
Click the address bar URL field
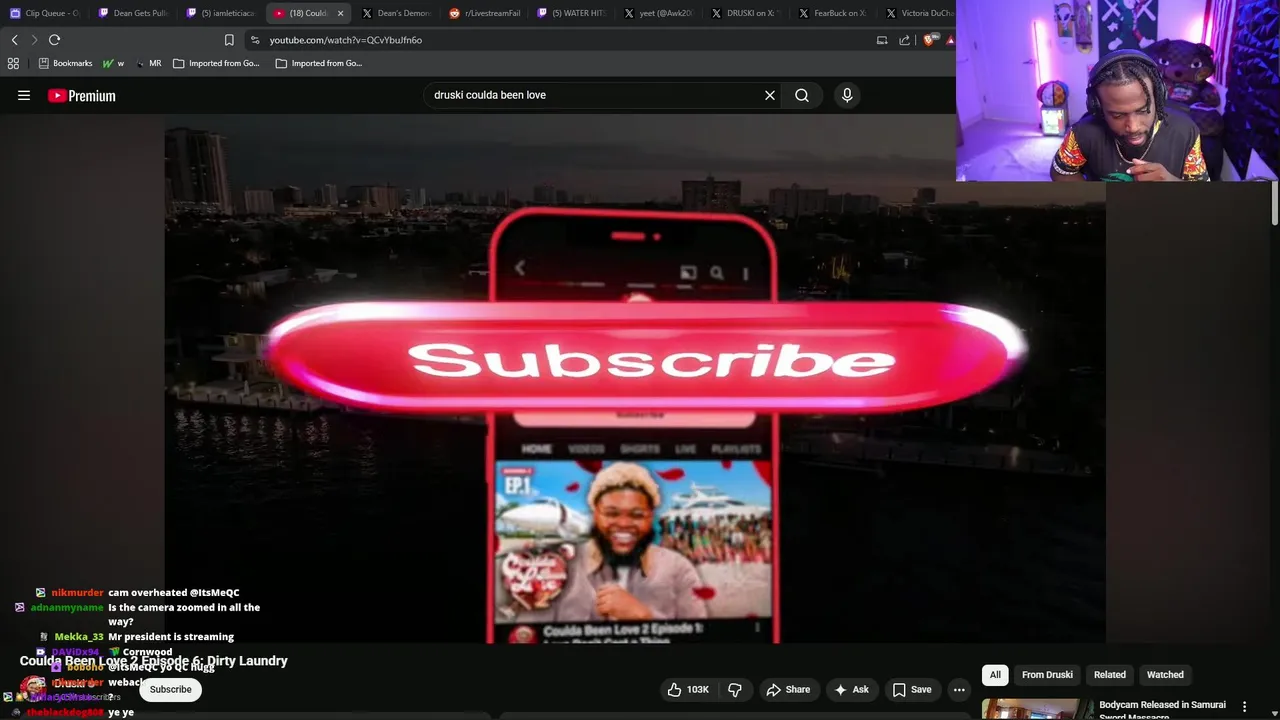coord(560,40)
